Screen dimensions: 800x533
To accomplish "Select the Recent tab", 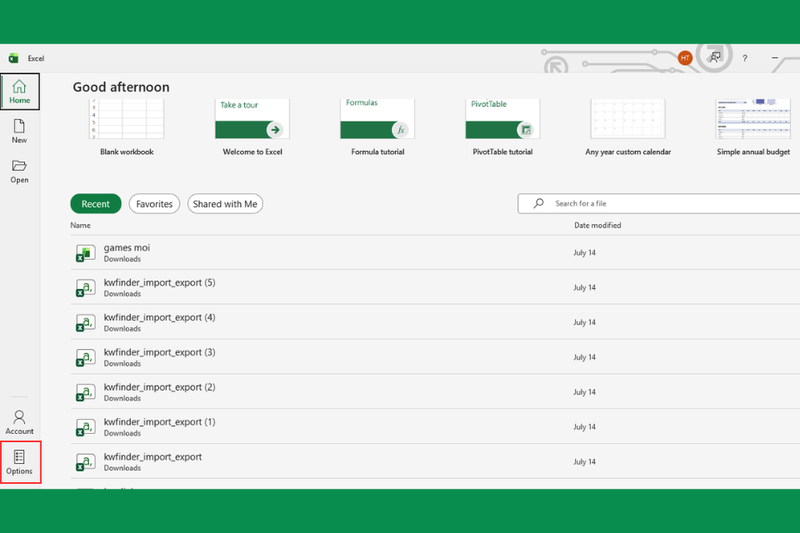I will pyautogui.click(x=95, y=204).
